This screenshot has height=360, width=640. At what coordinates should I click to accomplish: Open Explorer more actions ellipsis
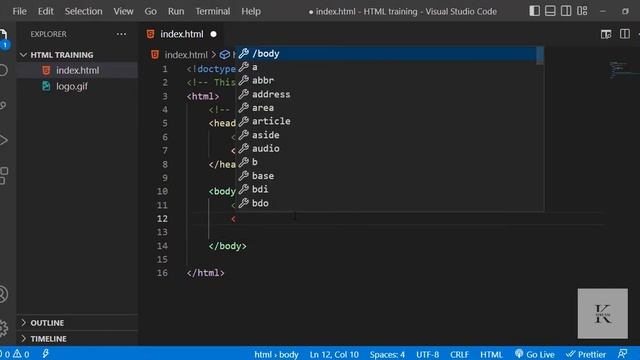[x=121, y=34]
